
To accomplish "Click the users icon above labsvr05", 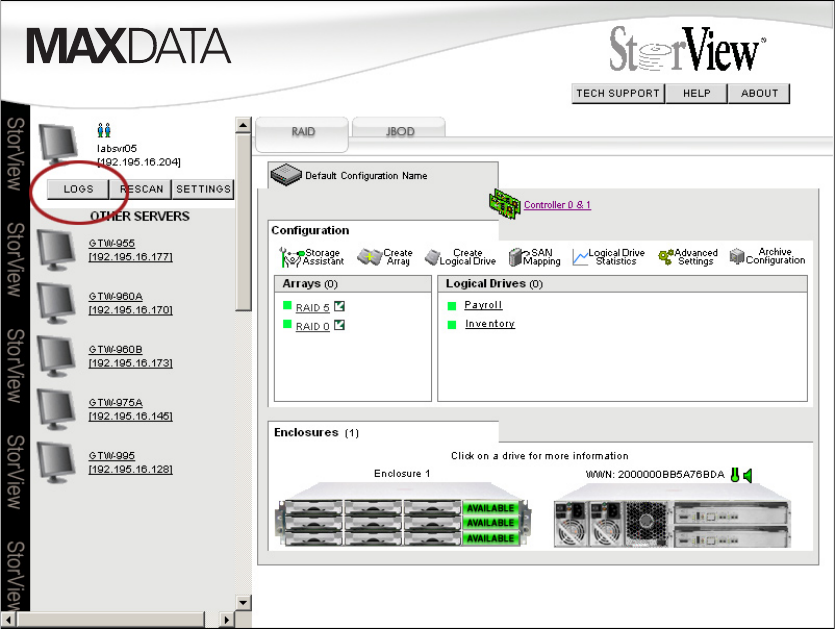I will pyautogui.click(x=104, y=130).
